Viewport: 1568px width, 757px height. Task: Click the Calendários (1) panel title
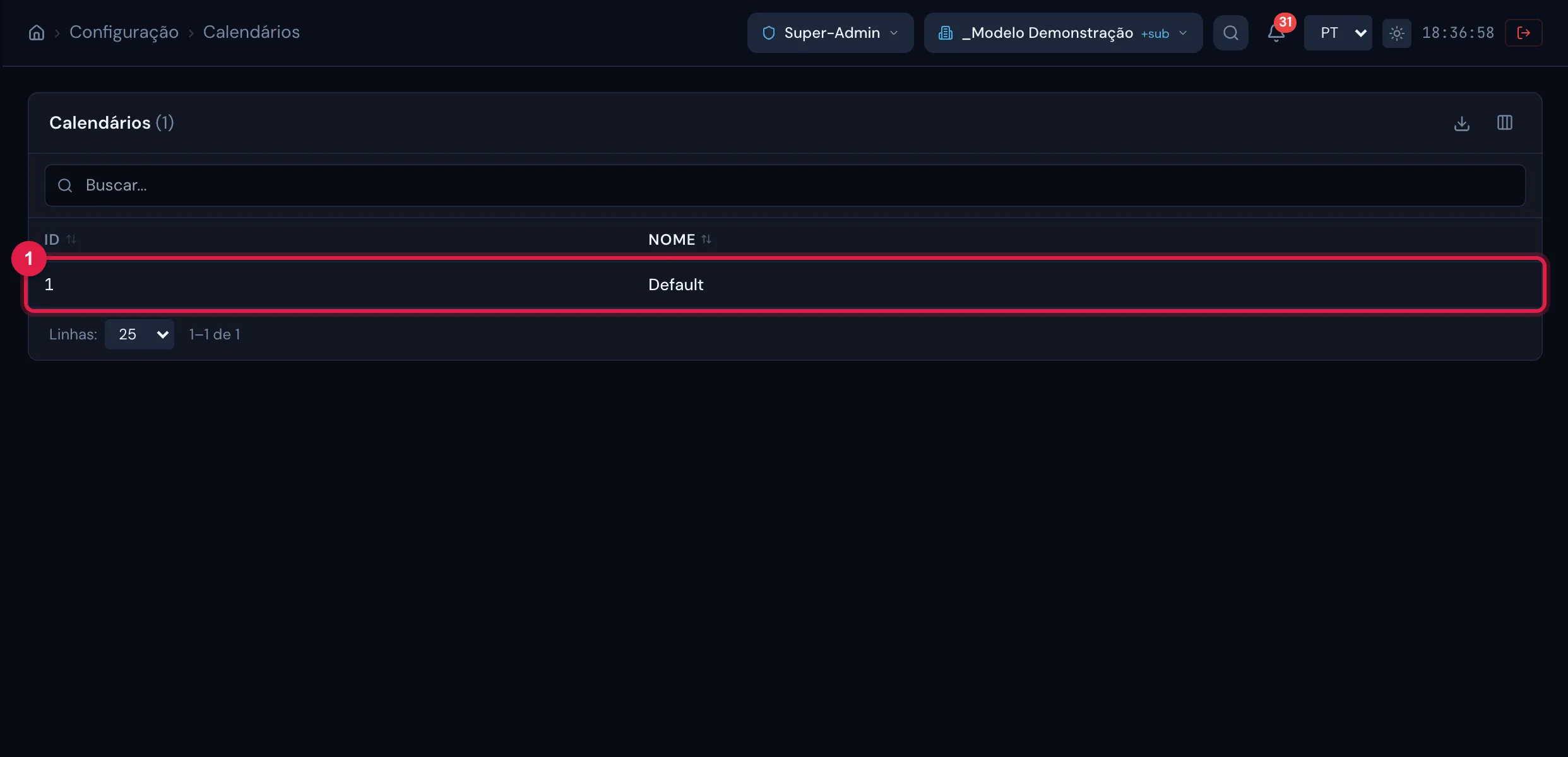(112, 123)
